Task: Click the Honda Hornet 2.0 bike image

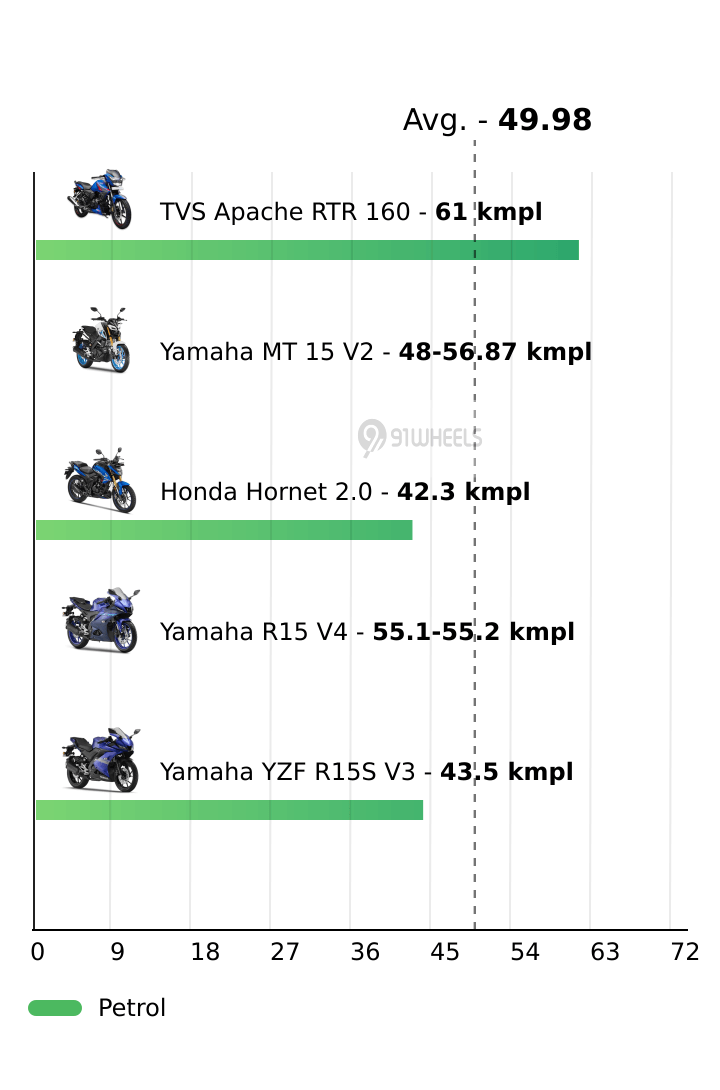Action: click(100, 481)
